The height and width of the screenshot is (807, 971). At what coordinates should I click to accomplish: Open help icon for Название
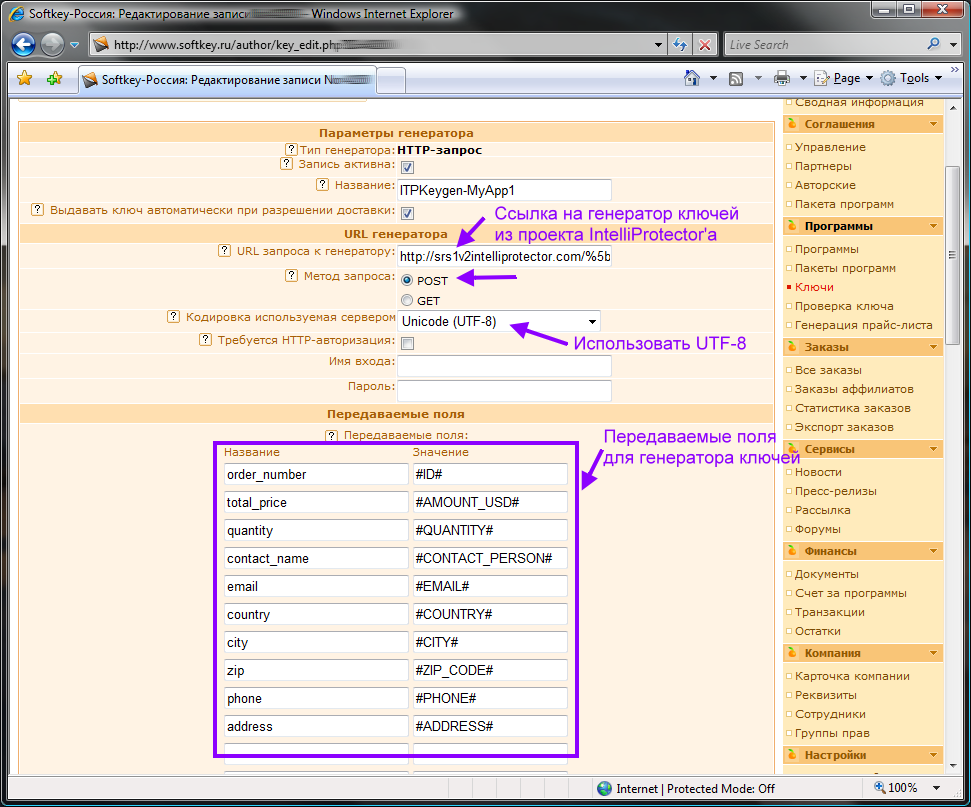pos(322,185)
